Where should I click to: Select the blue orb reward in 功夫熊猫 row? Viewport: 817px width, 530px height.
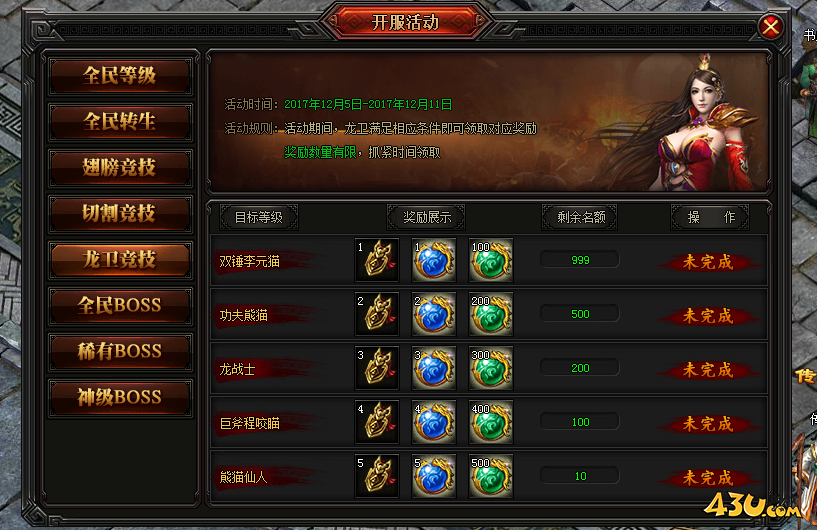(x=434, y=314)
